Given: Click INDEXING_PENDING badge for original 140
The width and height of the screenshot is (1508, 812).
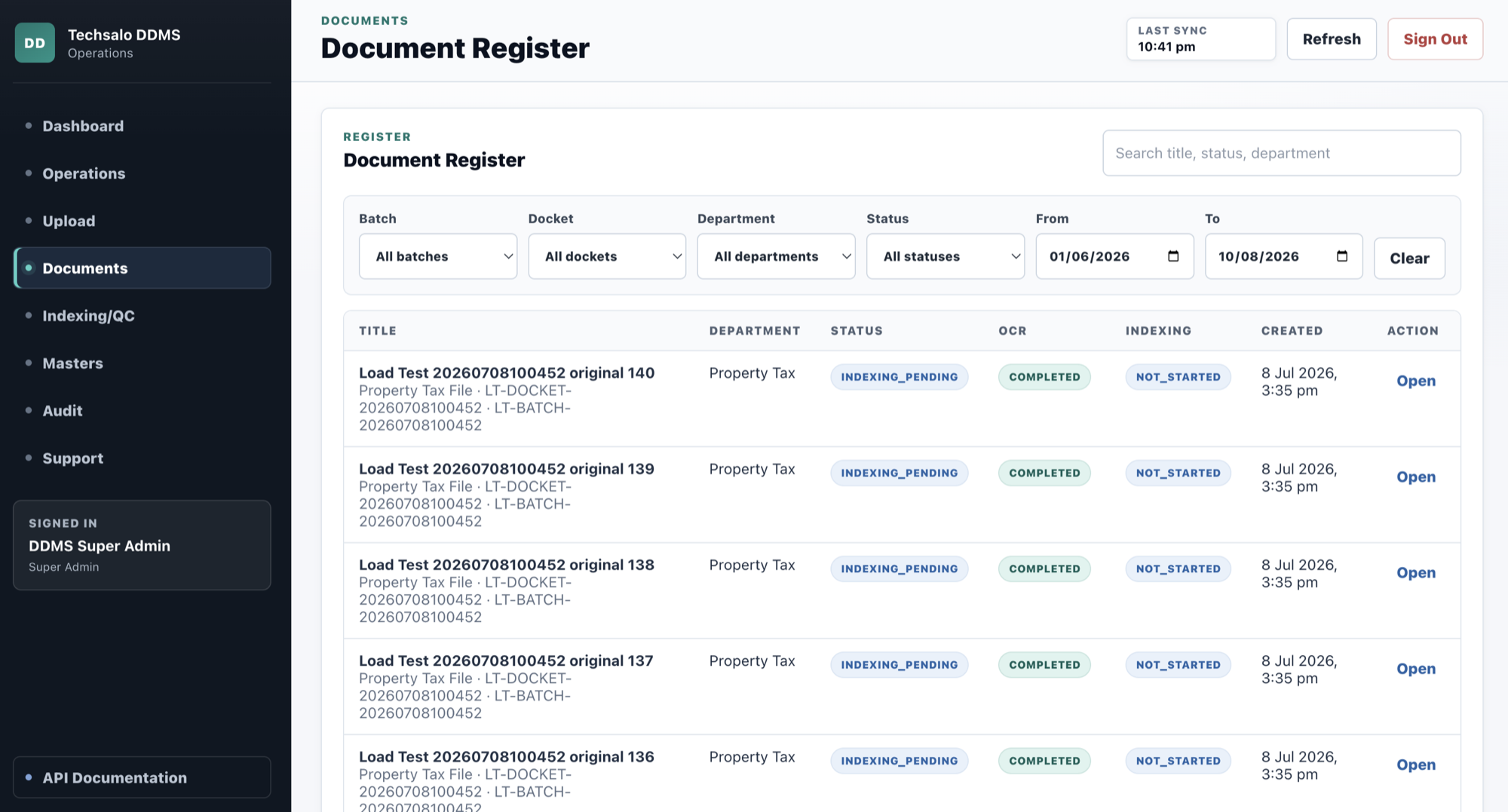Looking at the screenshot, I should click(900, 377).
